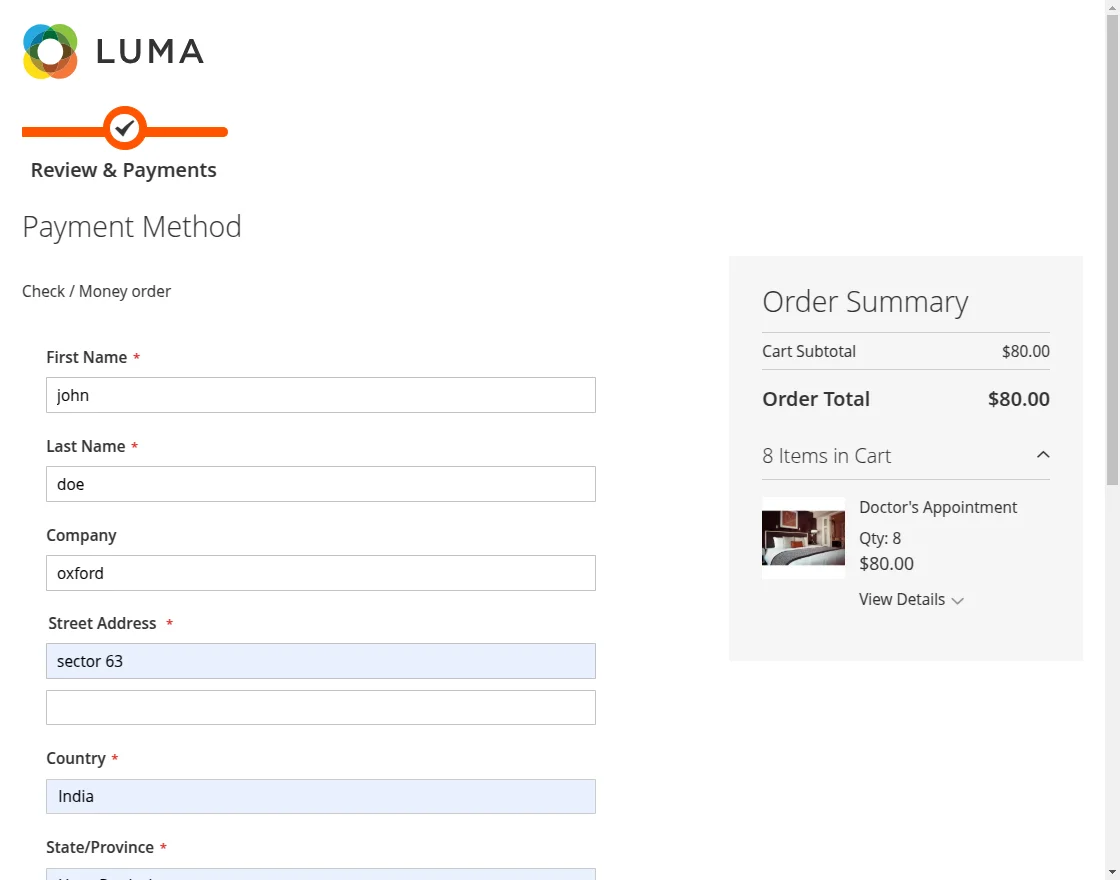Expand View Details for Doctor's Appointment
The height and width of the screenshot is (880, 1120).
coord(911,600)
